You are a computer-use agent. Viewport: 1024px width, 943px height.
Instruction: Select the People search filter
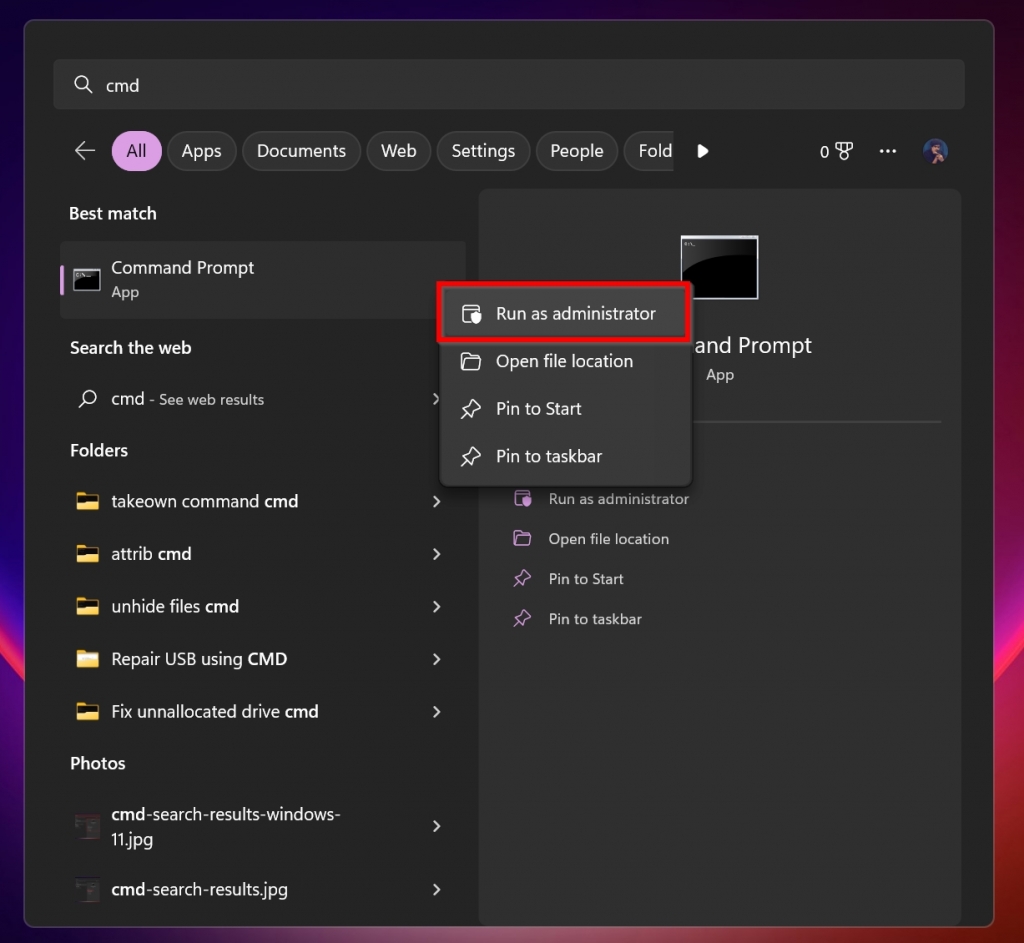(576, 151)
